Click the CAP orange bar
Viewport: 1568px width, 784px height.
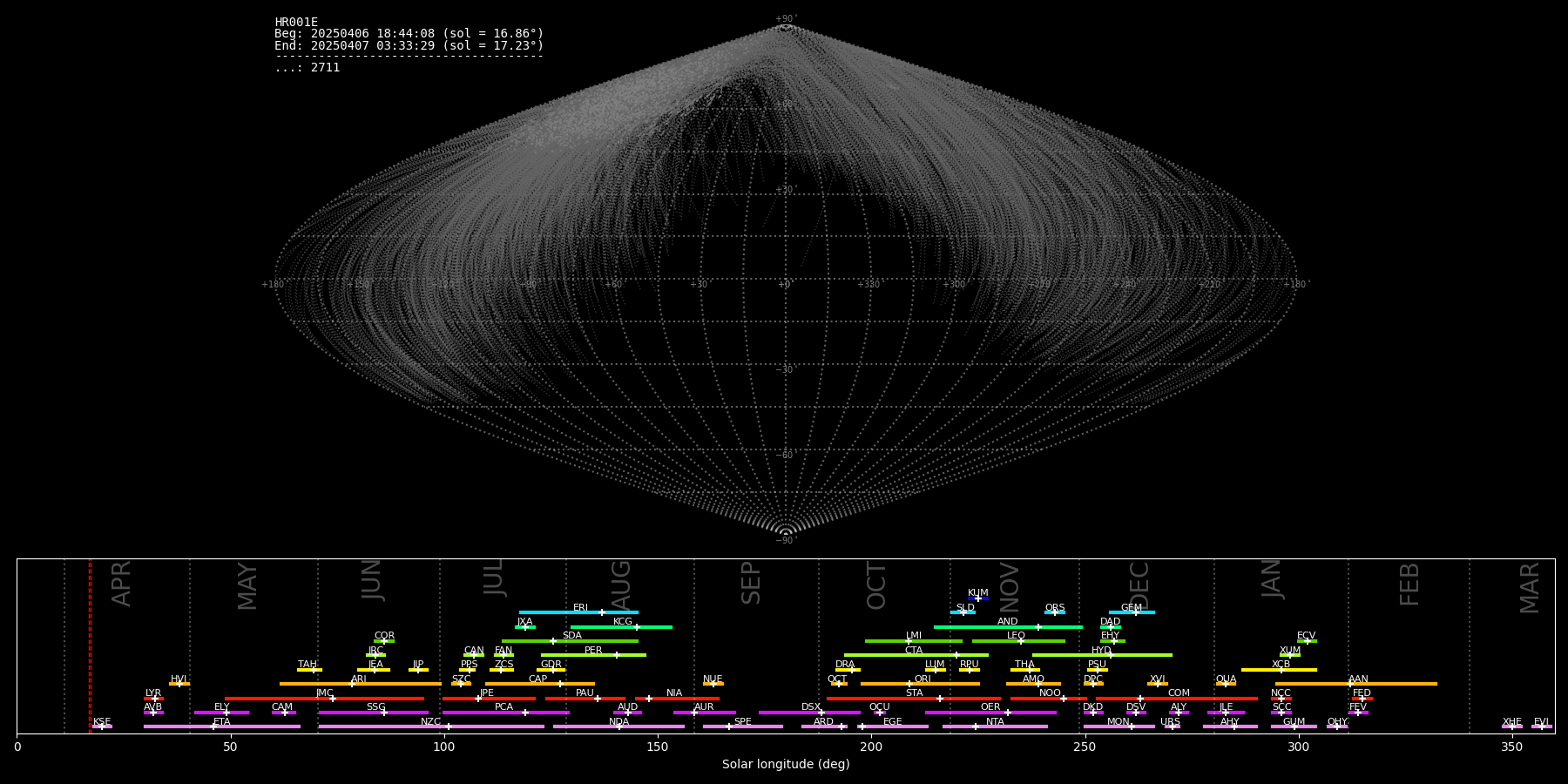click(x=540, y=684)
